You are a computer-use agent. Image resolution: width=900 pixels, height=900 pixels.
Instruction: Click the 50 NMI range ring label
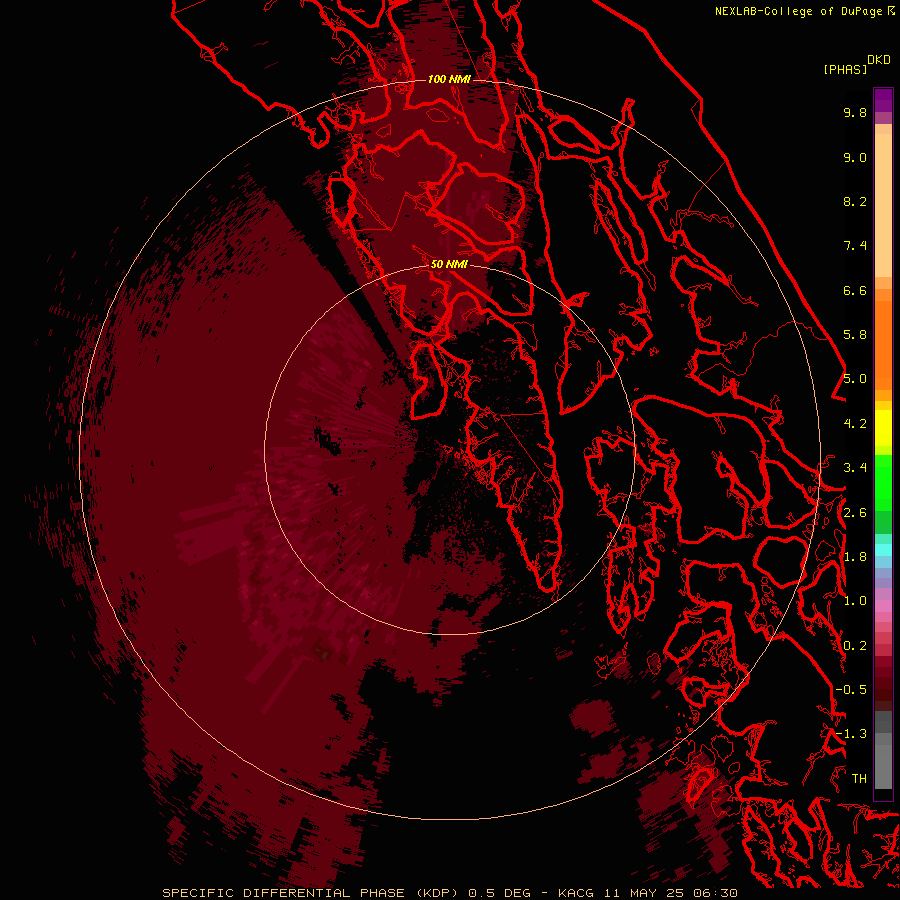tap(449, 264)
